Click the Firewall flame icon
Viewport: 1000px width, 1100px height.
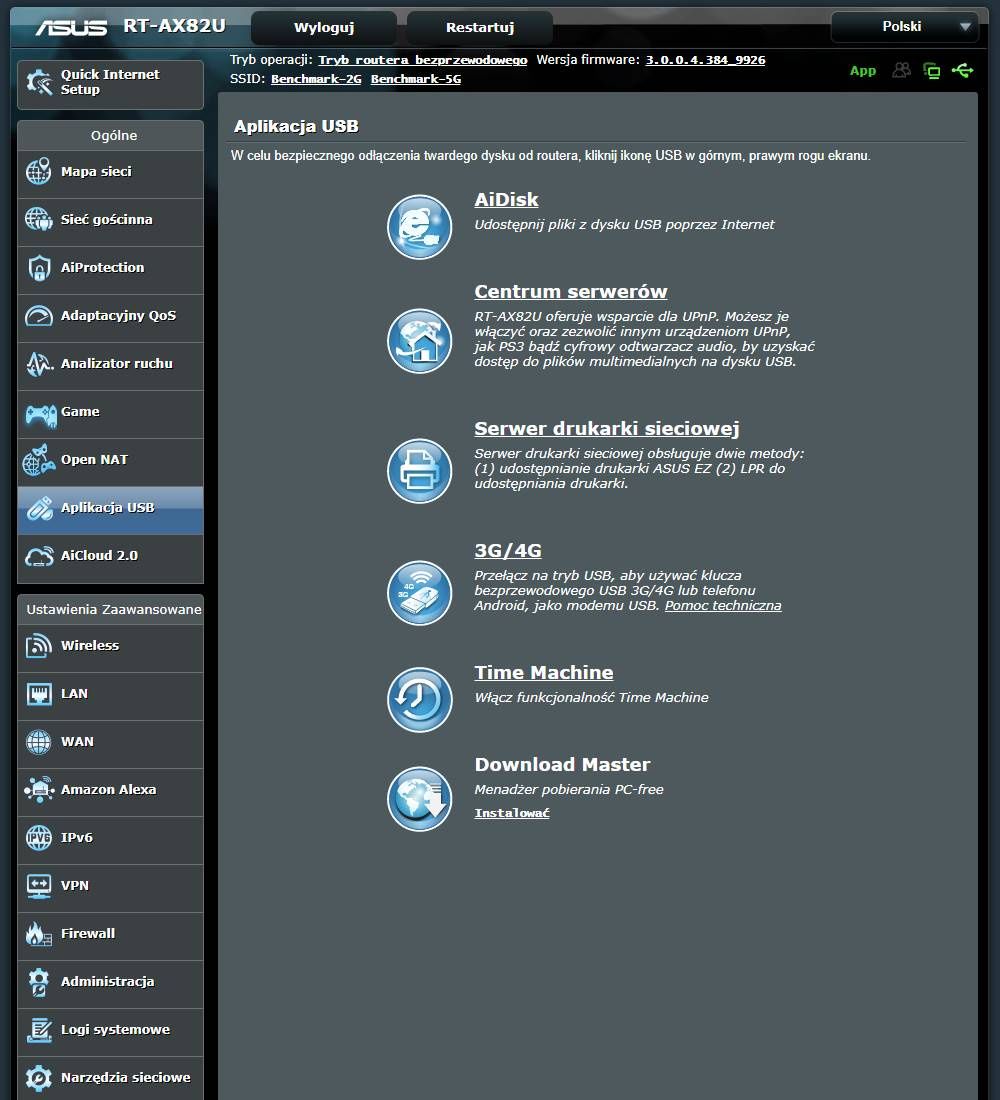(x=39, y=934)
